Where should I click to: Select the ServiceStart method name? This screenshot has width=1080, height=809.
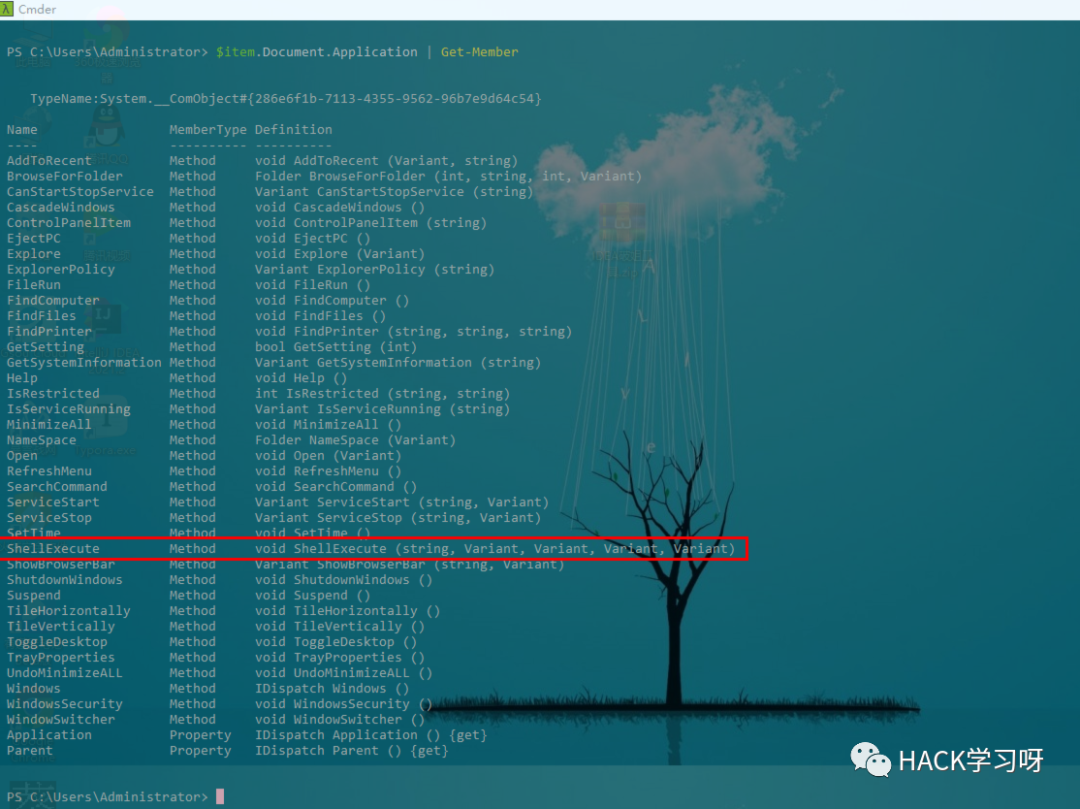pos(53,502)
